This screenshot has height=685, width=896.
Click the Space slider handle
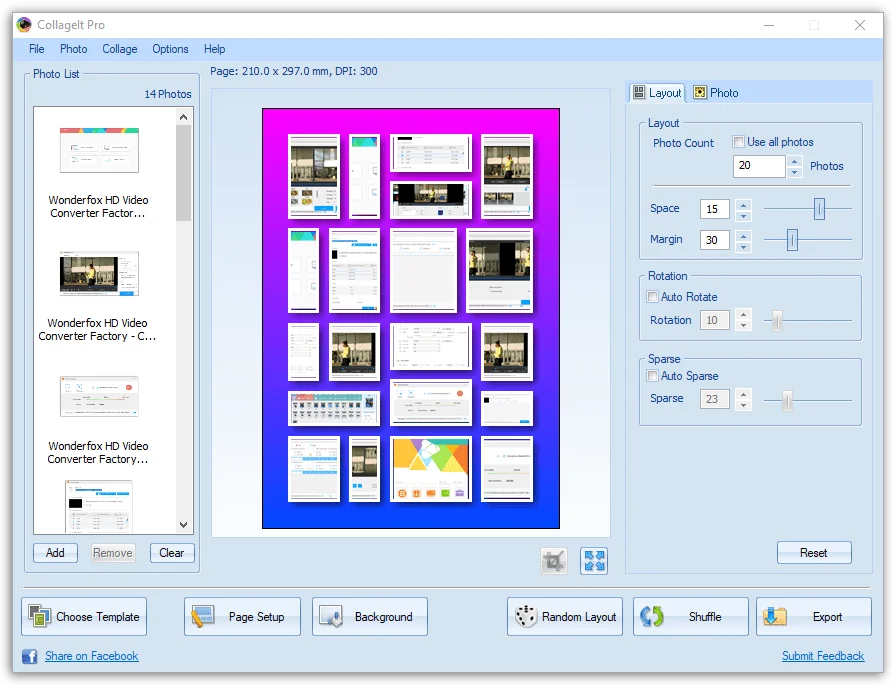[819, 209]
